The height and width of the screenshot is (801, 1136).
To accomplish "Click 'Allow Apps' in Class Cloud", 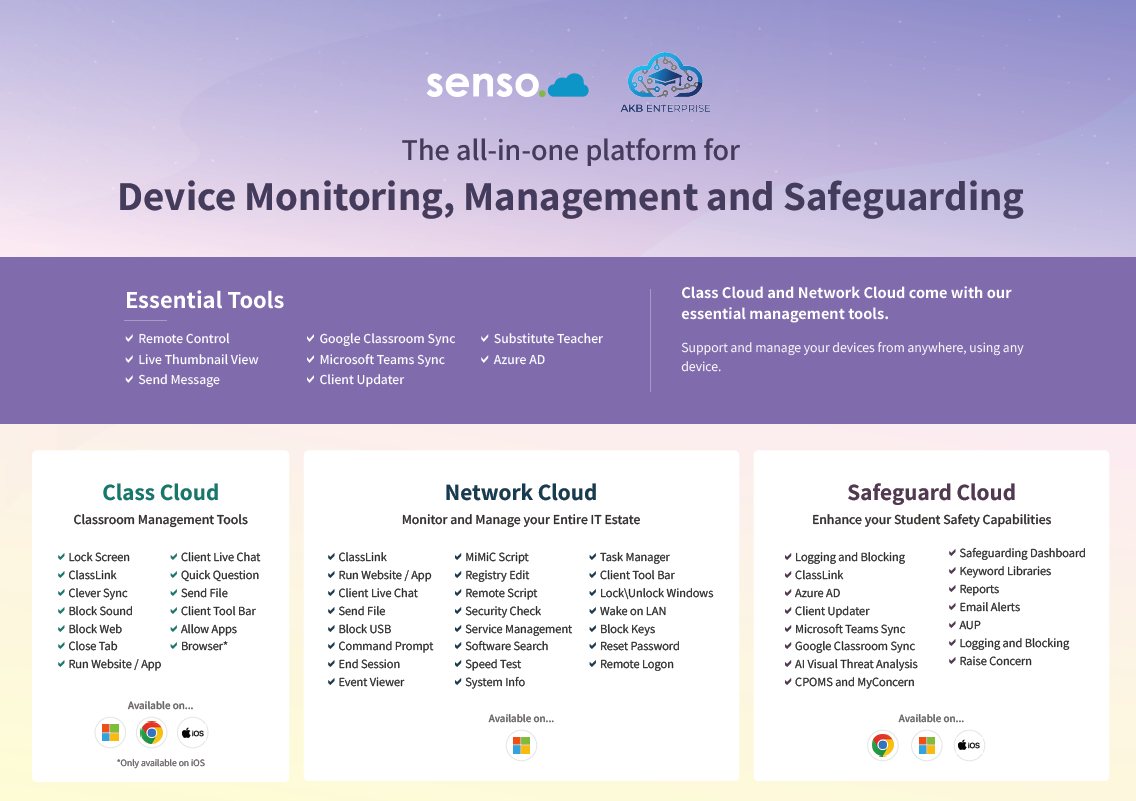I will [209, 629].
